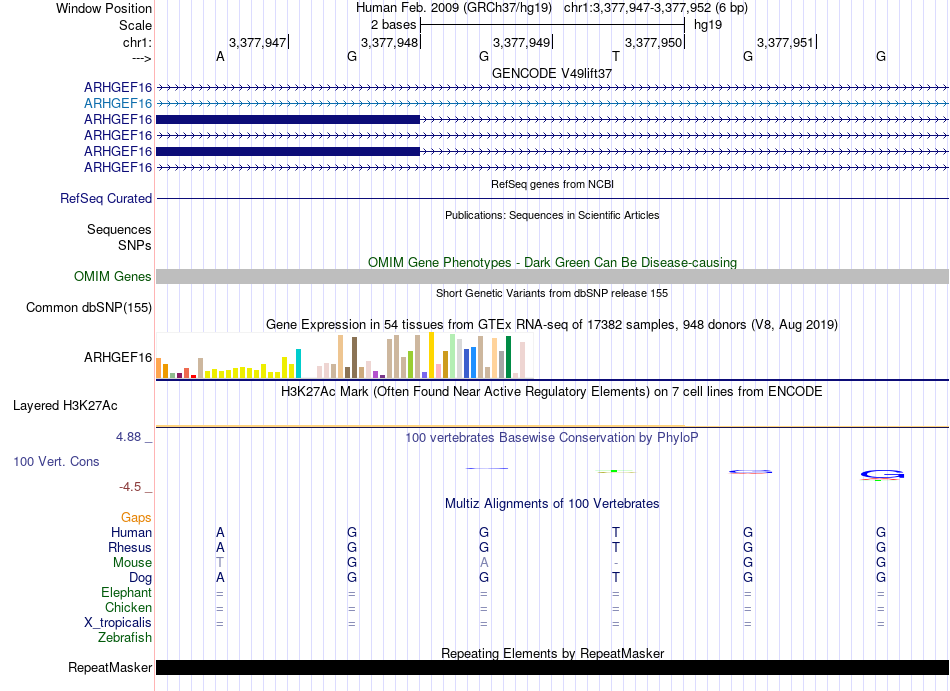Click the hg19 text beside scale bar

(708, 25)
